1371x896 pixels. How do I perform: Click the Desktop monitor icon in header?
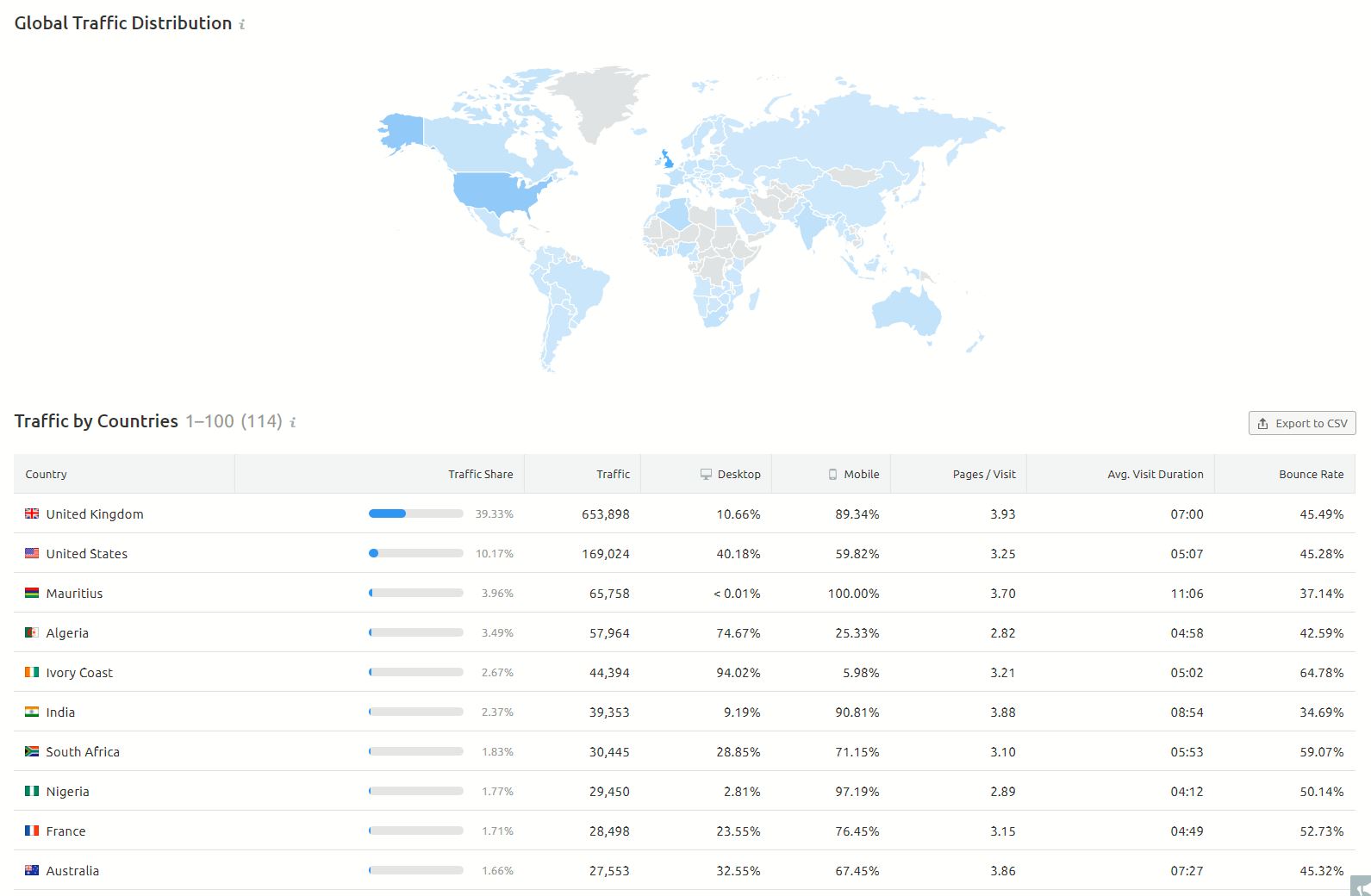click(x=706, y=475)
